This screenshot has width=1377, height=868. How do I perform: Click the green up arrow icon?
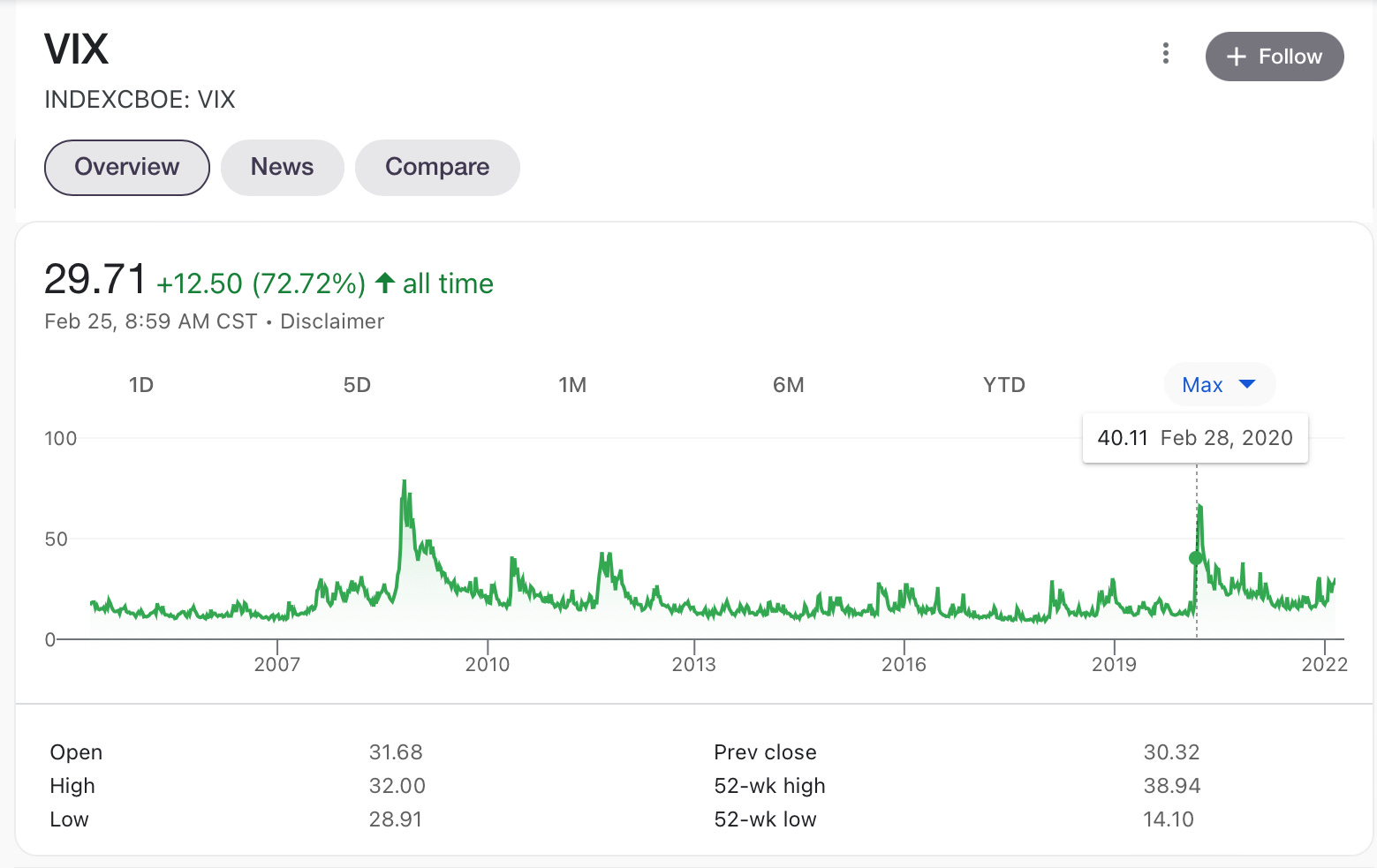384,283
